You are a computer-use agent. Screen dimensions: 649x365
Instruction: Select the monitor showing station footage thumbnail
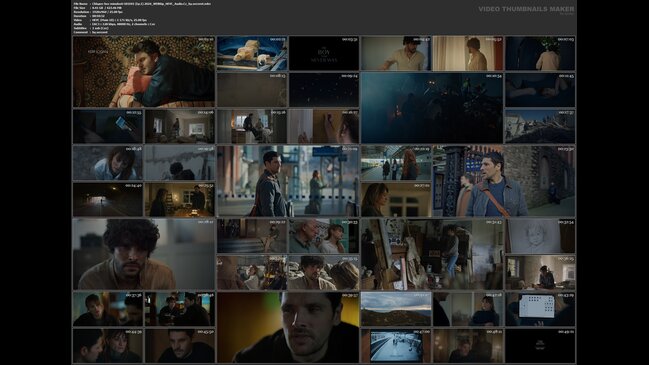396,346
